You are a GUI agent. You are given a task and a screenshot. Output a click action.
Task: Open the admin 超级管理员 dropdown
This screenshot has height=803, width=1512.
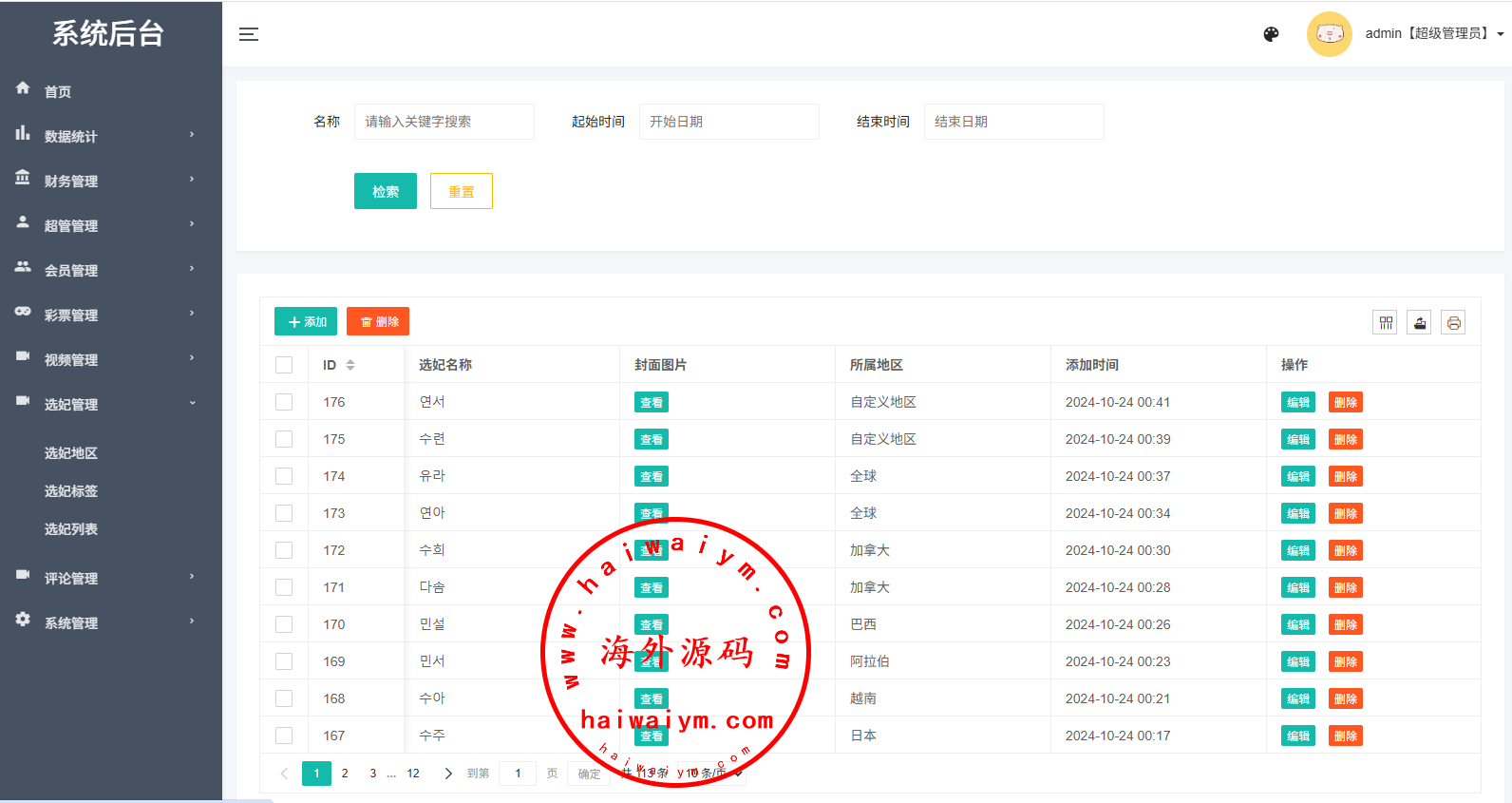(1433, 34)
